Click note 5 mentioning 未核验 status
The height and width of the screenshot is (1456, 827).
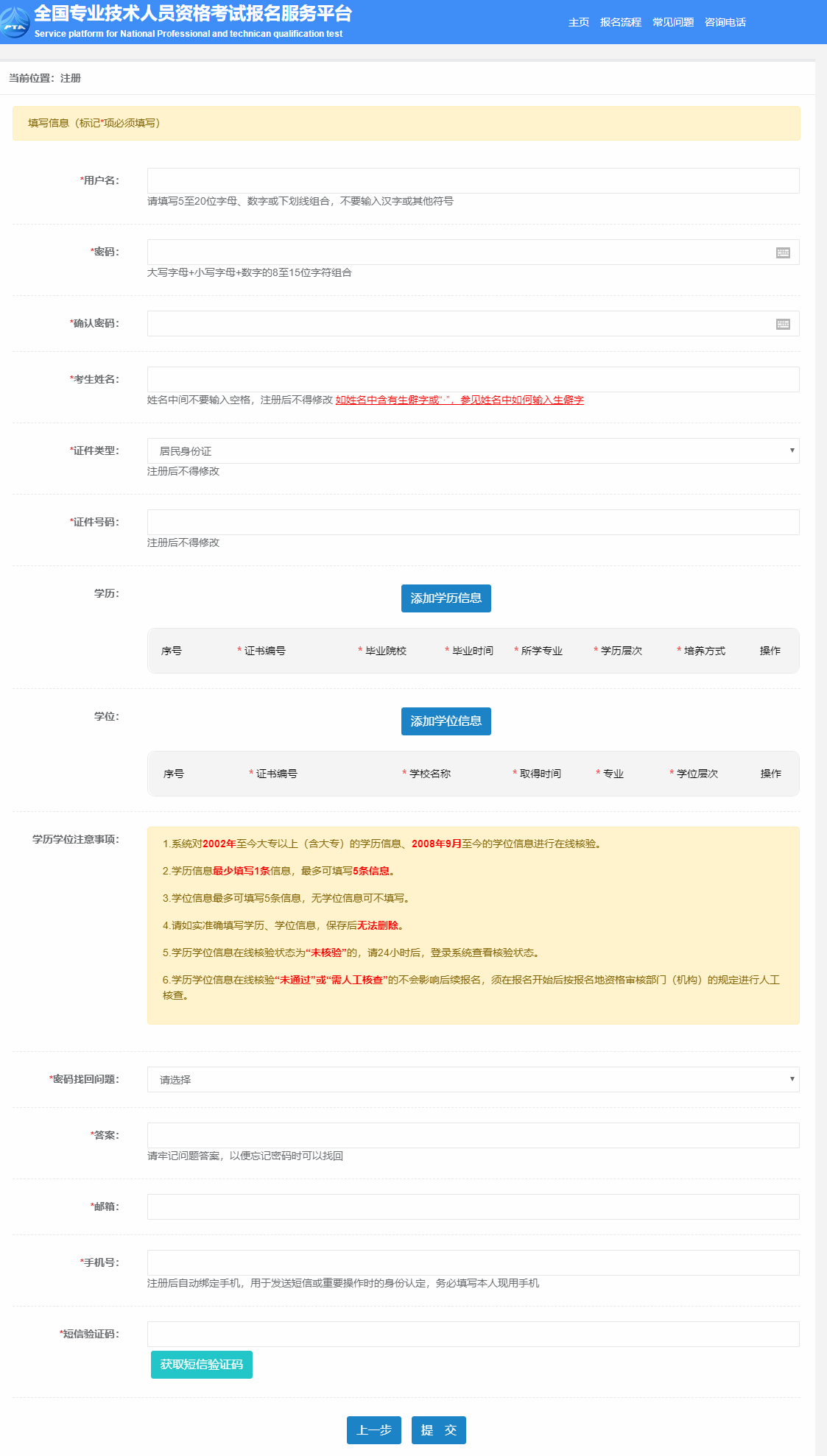coord(352,953)
